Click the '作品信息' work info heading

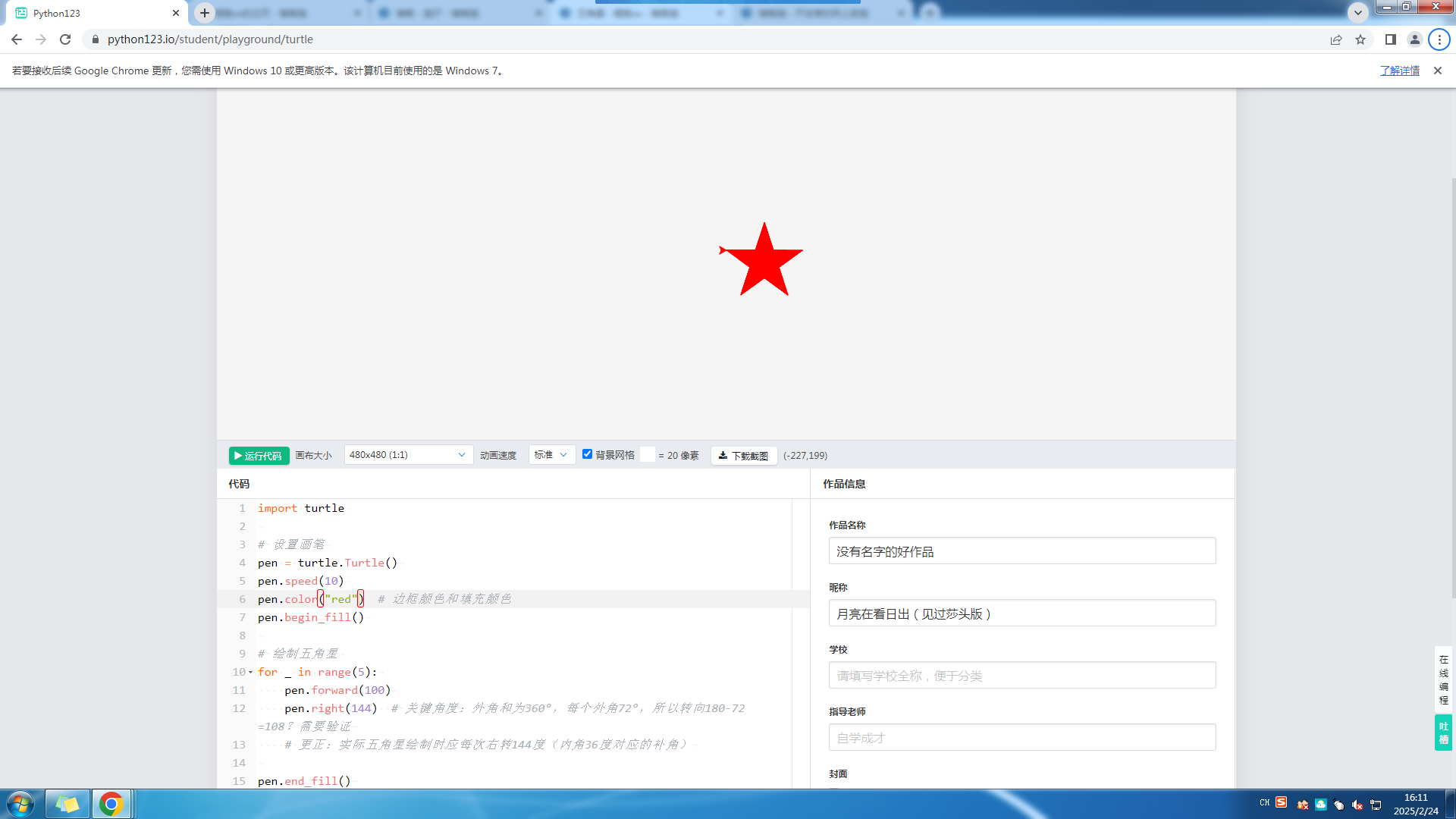click(x=844, y=484)
